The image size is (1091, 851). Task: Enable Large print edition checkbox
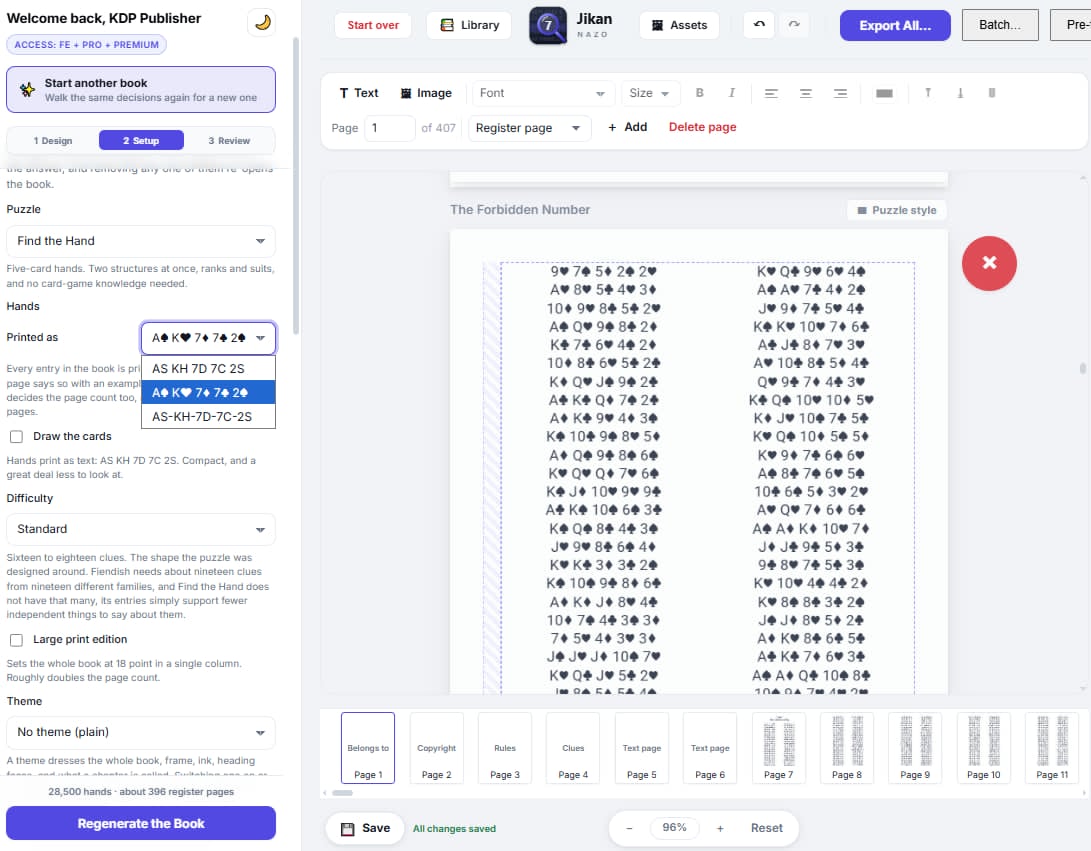click(17, 640)
